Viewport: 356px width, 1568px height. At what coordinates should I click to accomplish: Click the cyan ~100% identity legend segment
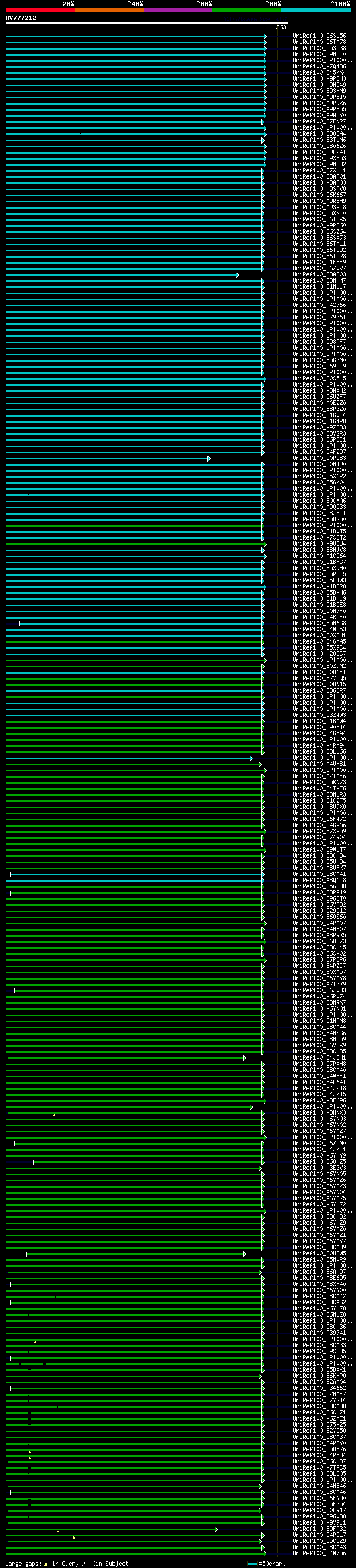coord(316,11)
